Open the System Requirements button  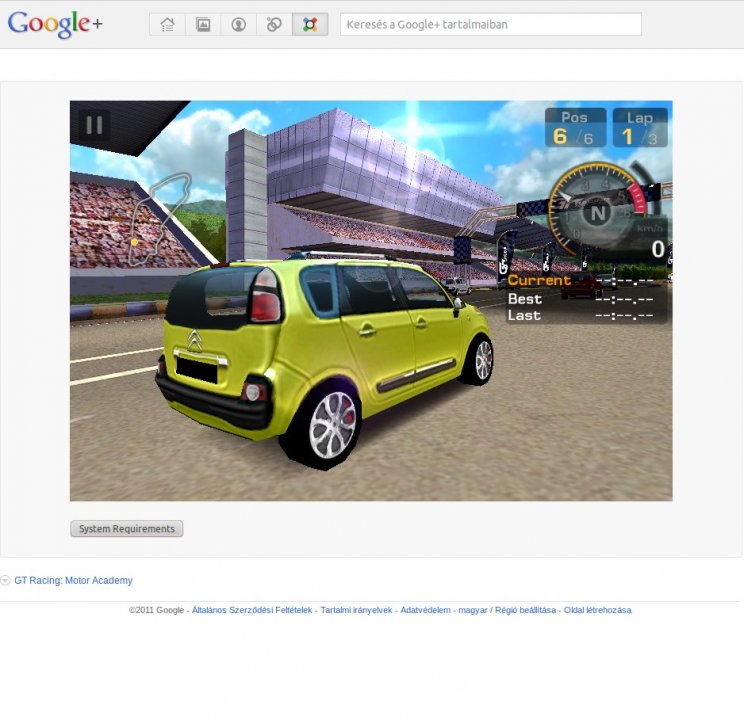pos(127,529)
